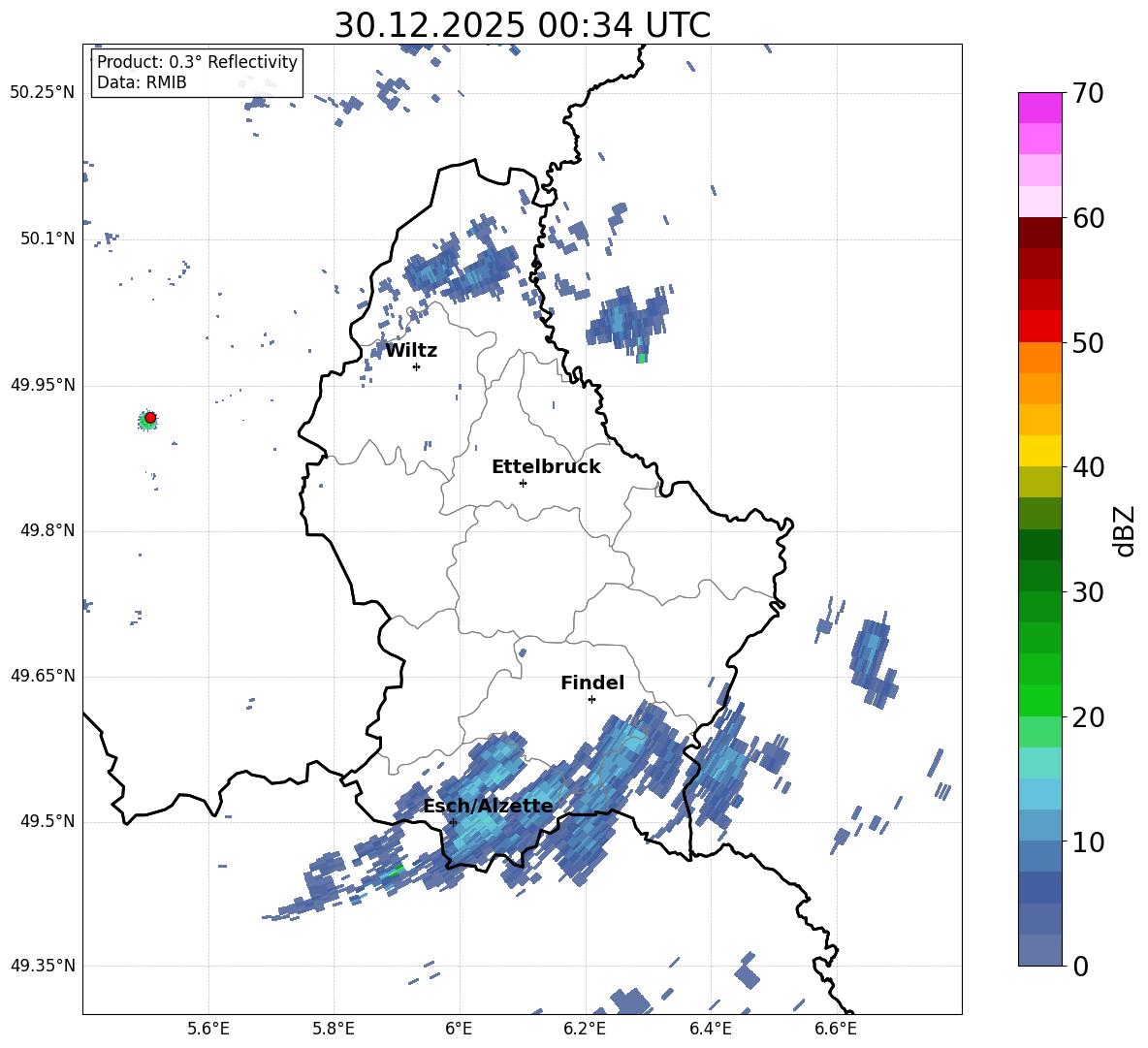Click the 49.95°N latitude label

(x=43, y=385)
